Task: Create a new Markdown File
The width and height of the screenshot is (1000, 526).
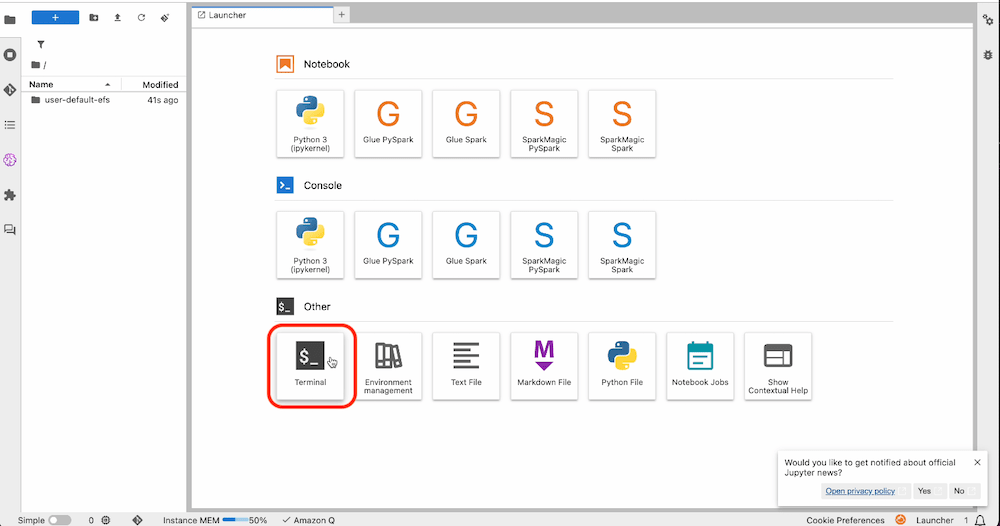Action: coord(544,366)
